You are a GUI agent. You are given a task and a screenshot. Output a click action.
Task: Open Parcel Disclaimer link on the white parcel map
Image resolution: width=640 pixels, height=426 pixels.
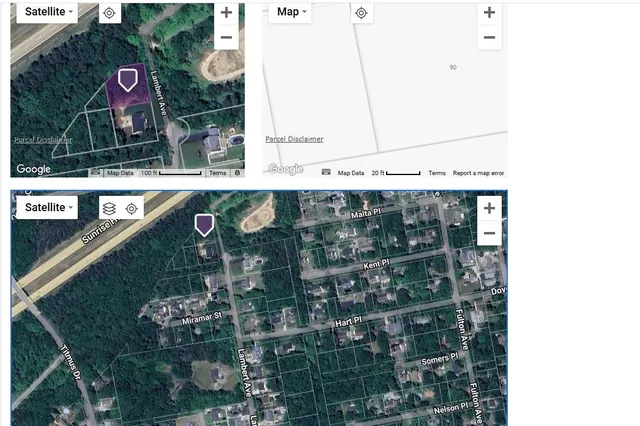click(294, 139)
